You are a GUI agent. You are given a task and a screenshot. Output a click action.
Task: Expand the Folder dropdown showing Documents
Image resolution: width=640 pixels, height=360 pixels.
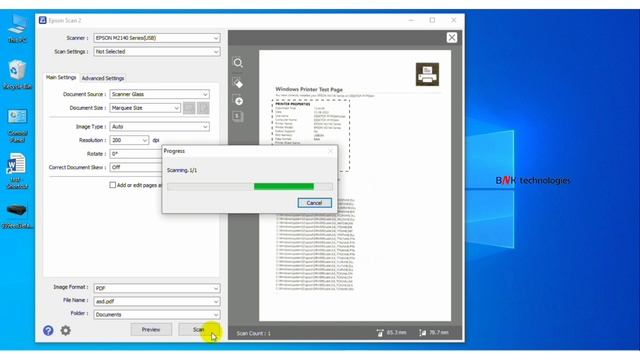[x=157, y=315]
